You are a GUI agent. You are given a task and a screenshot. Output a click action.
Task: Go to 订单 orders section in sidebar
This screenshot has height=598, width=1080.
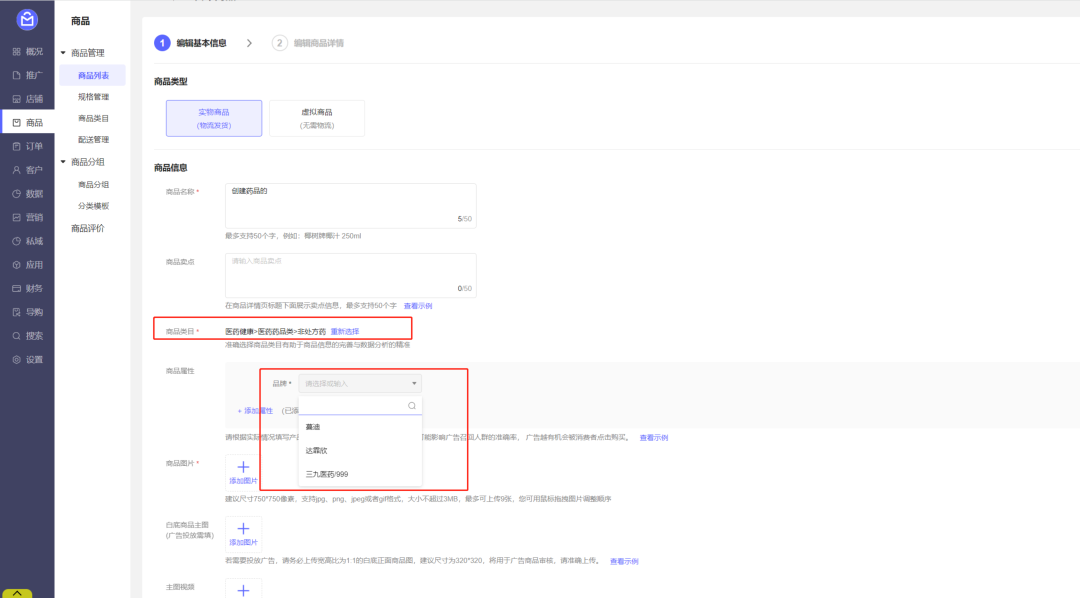[x=27, y=146]
